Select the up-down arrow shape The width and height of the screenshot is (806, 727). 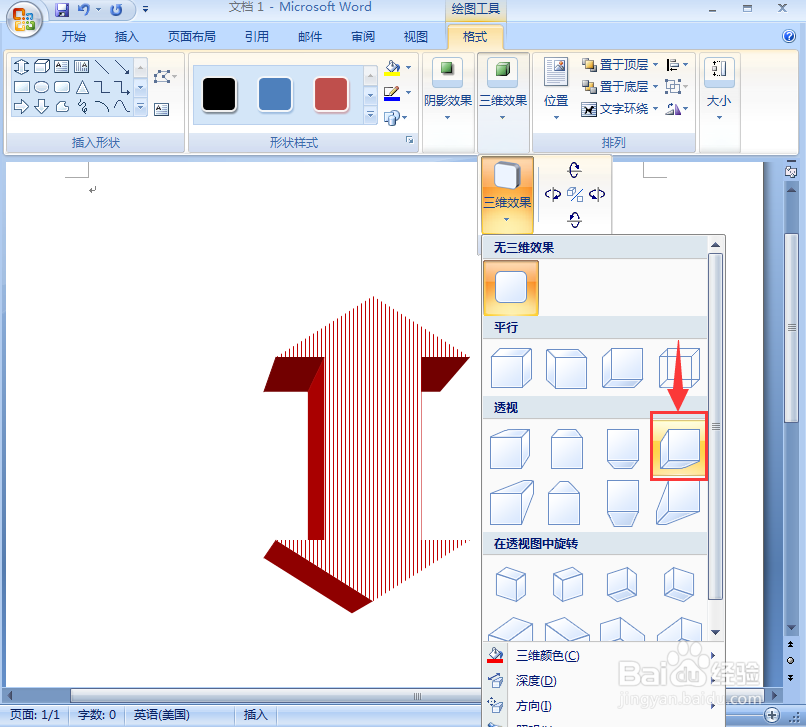[x=22, y=67]
